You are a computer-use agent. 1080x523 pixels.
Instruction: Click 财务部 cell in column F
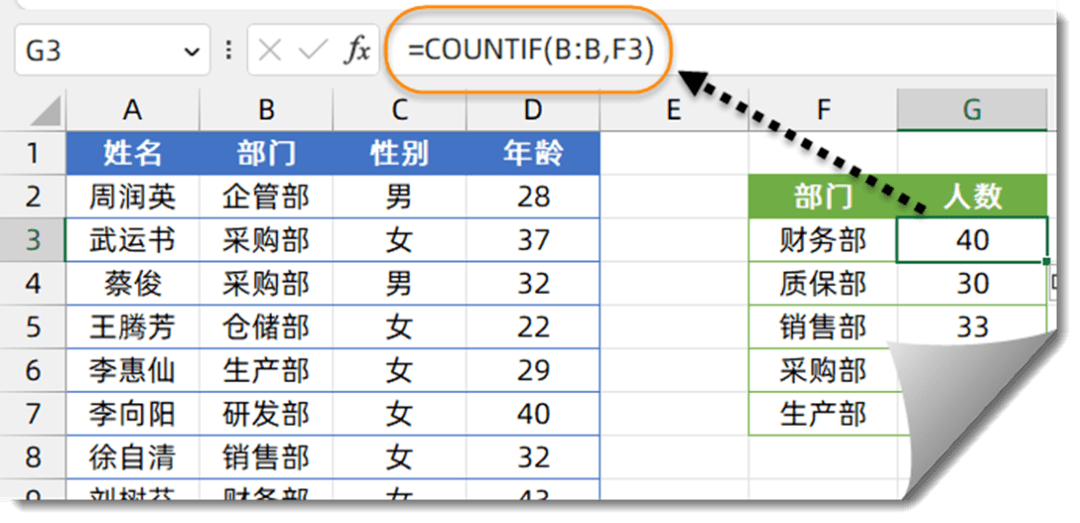[x=823, y=240]
